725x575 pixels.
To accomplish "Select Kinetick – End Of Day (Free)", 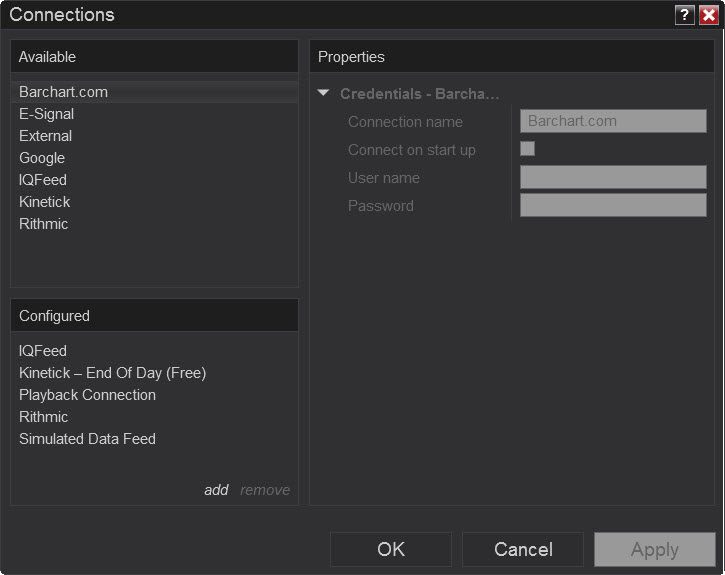I will 112,373.
